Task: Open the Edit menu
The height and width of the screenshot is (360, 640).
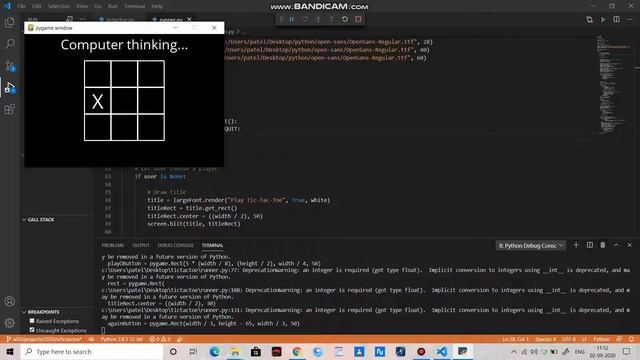Action: [37, 6]
